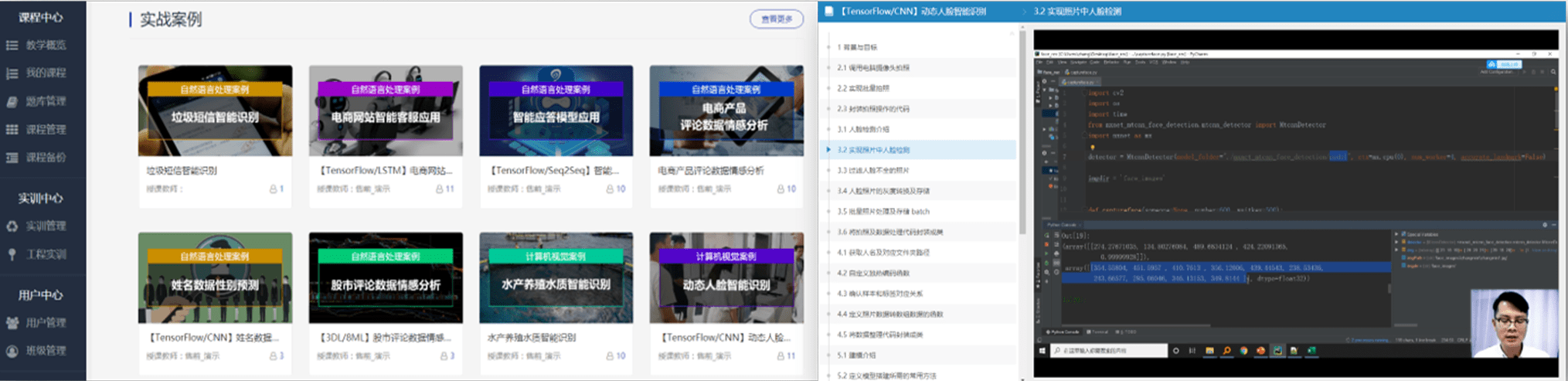Viewport: 1568px width, 381px height.
Task: Go to 题库管理 in sidebar
Action: pos(45,101)
